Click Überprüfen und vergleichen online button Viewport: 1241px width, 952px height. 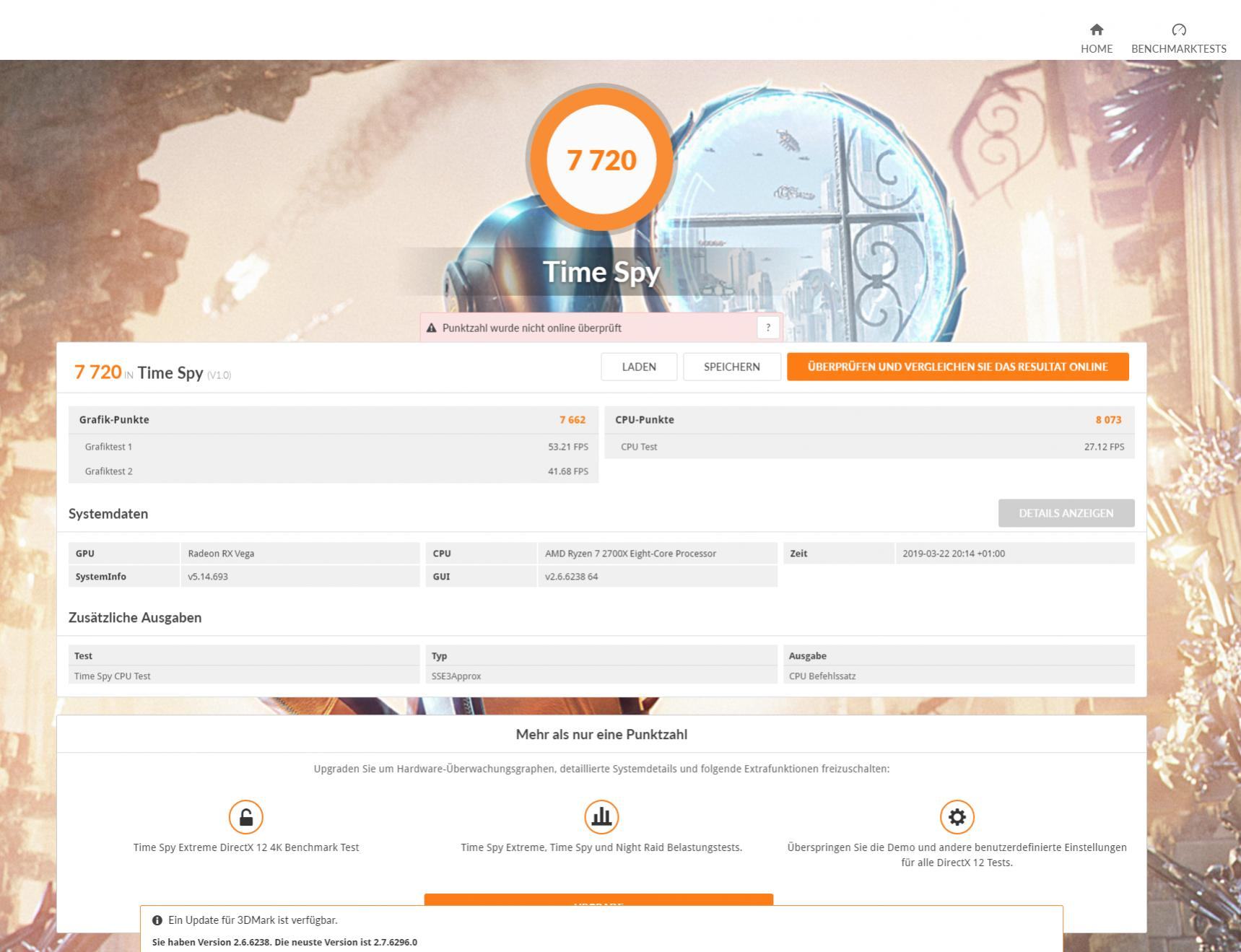[957, 367]
